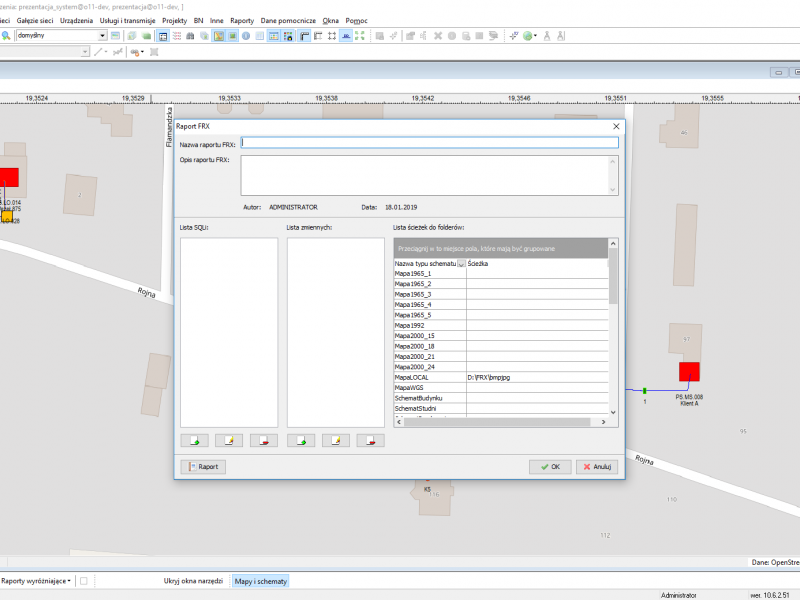Click the 'Ścieżka' column header
The height and width of the screenshot is (600, 800).
tap(537, 264)
